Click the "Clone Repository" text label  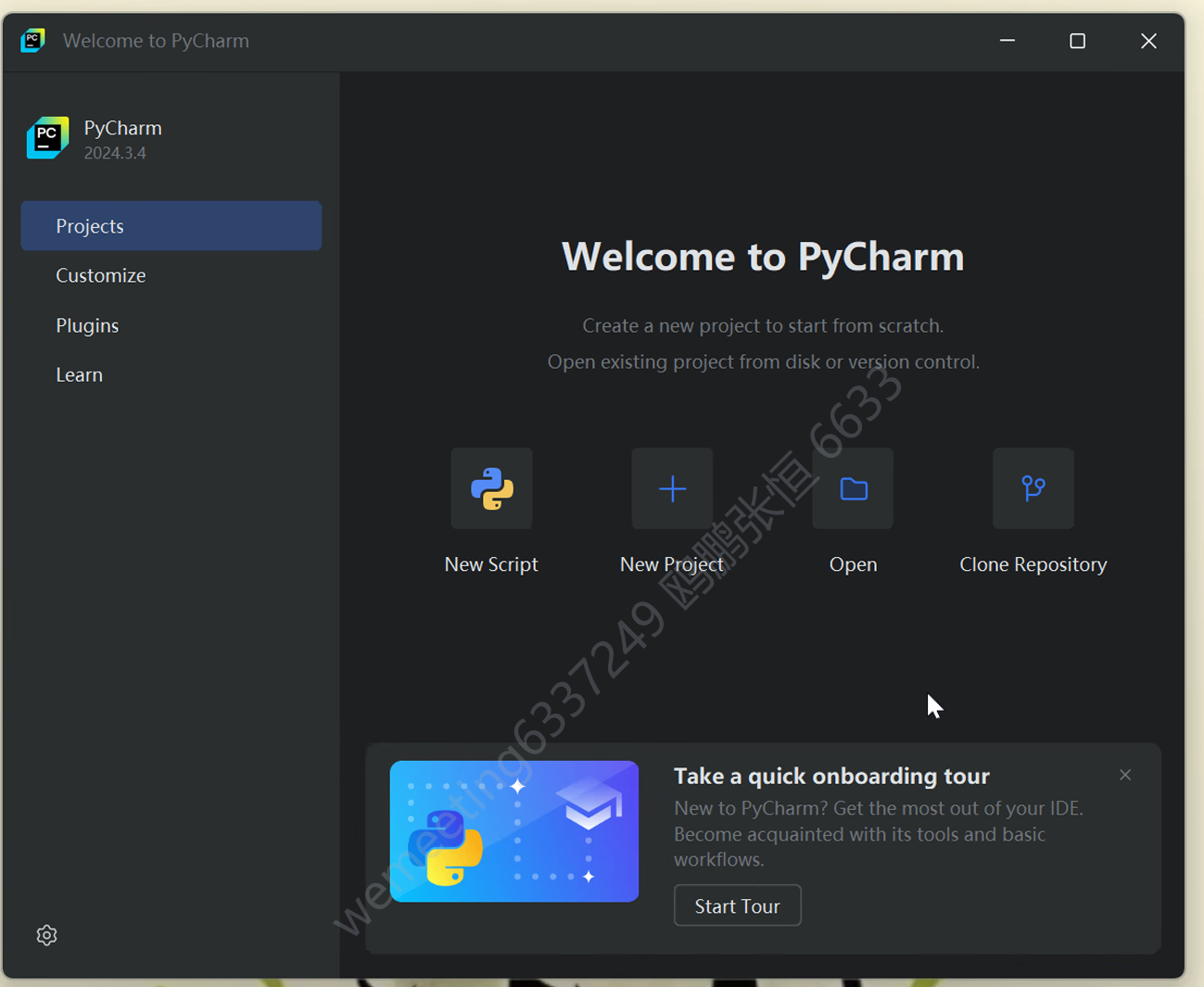pyautogui.click(x=1033, y=564)
